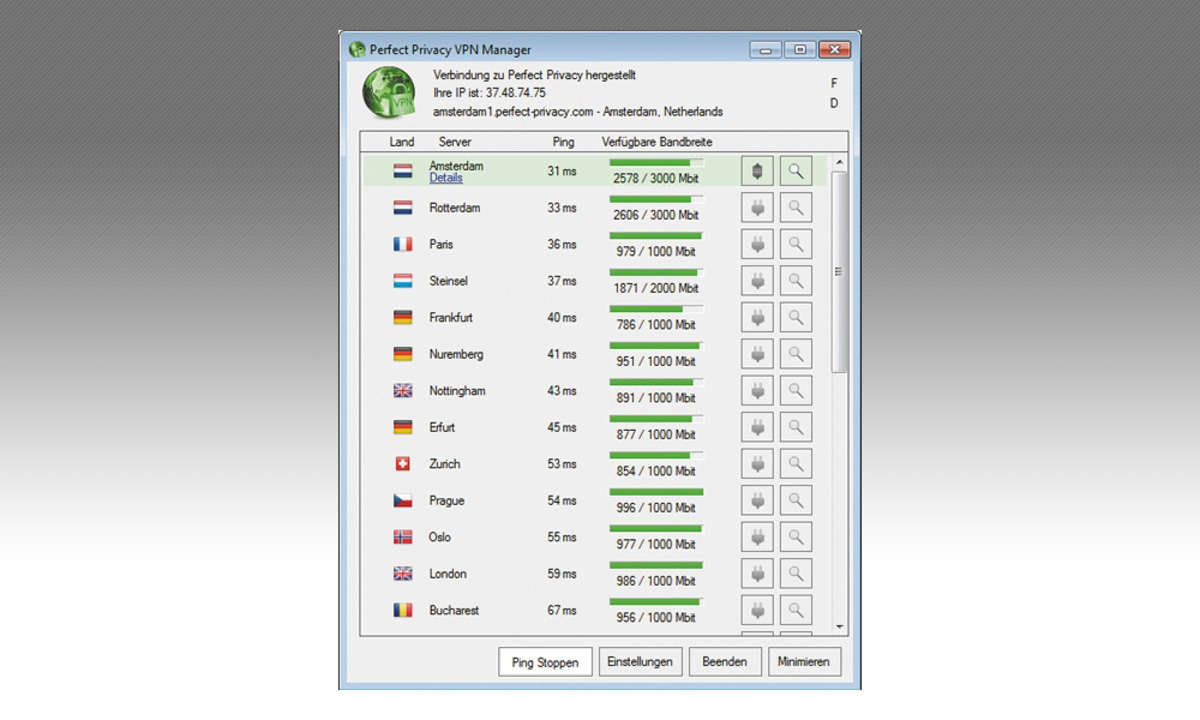Click the Ping Stoppen button

click(545, 662)
